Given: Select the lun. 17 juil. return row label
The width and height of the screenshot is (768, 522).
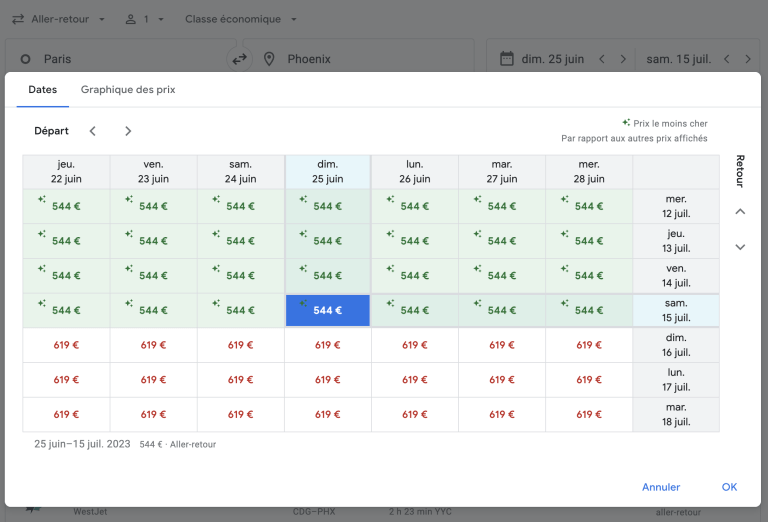Looking at the screenshot, I should 676,380.
